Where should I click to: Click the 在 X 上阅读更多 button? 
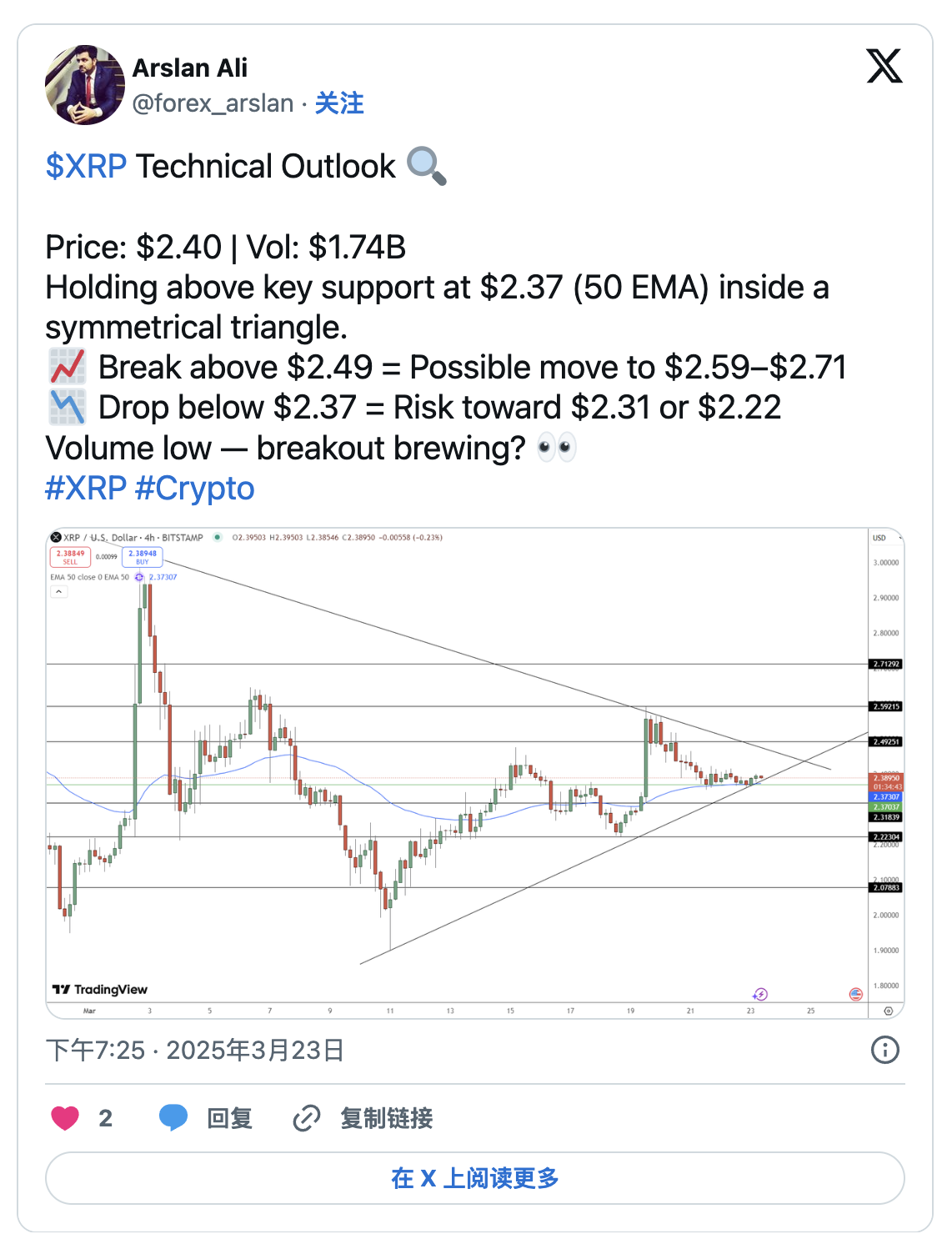tap(475, 1178)
